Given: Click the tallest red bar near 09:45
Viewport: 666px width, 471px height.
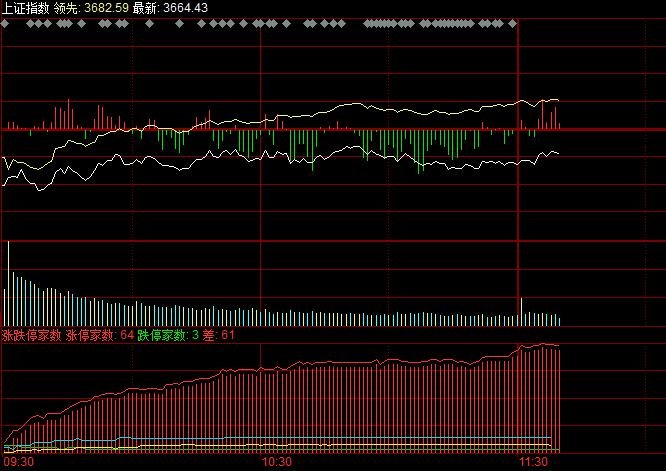Looking at the screenshot, I should coord(68,114).
